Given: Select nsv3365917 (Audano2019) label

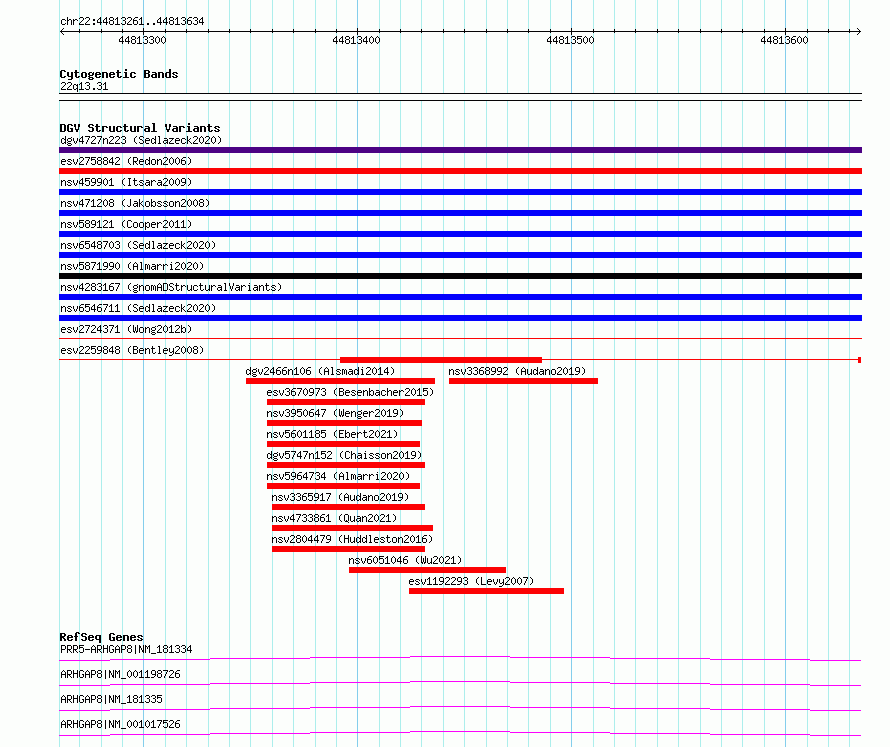Looking at the screenshot, I should click(340, 497).
